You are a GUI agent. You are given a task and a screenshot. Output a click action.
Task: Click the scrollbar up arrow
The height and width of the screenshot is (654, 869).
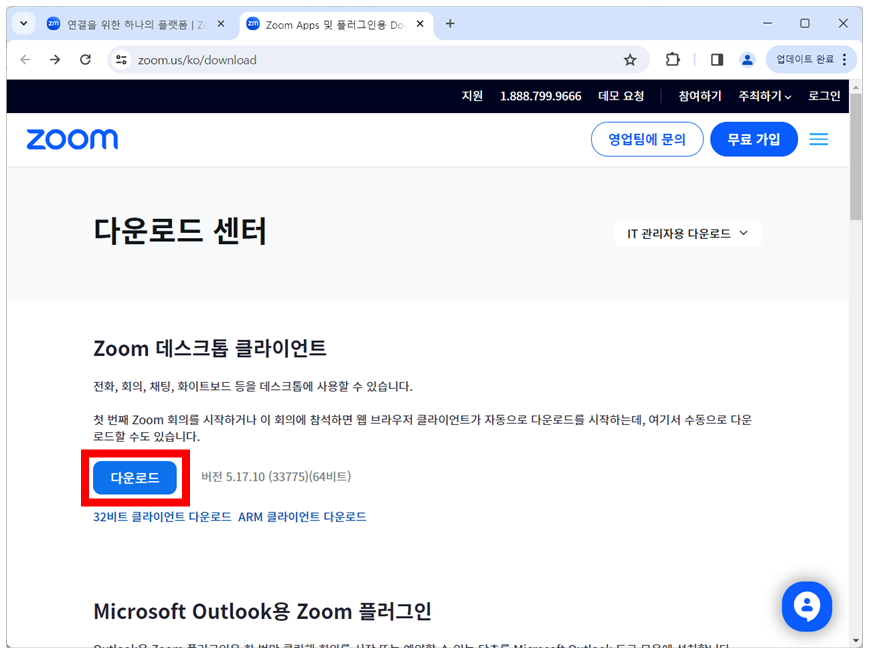pyautogui.click(x=856, y=87)
